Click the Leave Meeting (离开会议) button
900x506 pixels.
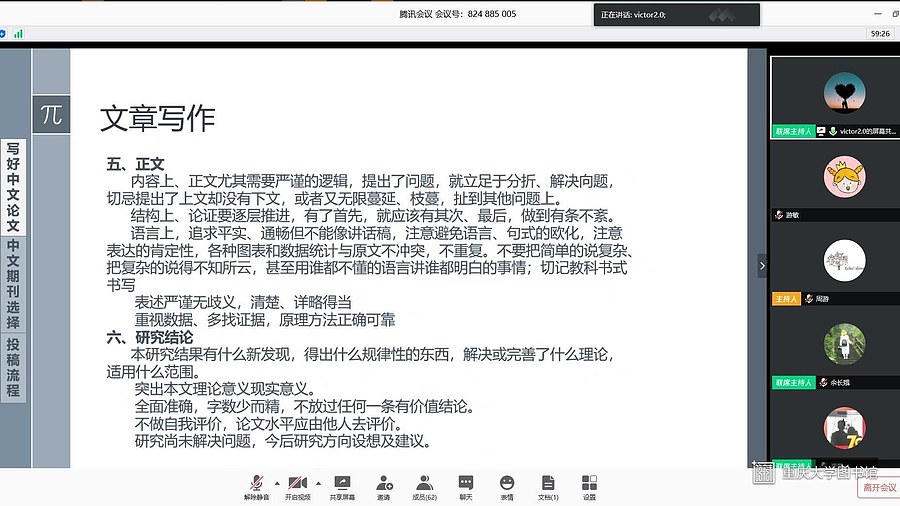point(877,487)
